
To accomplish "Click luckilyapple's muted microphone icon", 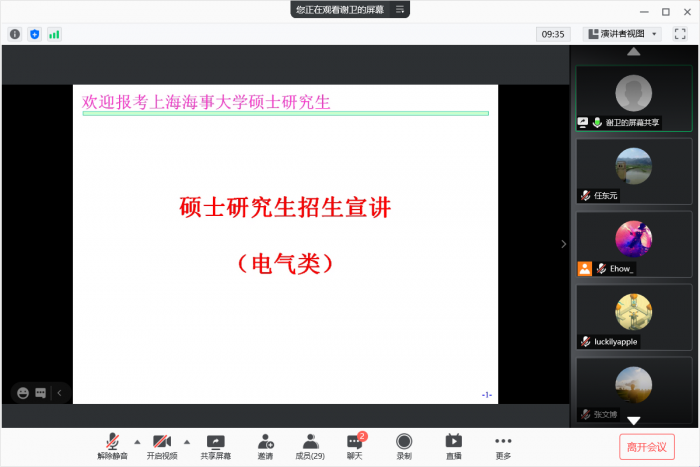I will click(585, 342).
